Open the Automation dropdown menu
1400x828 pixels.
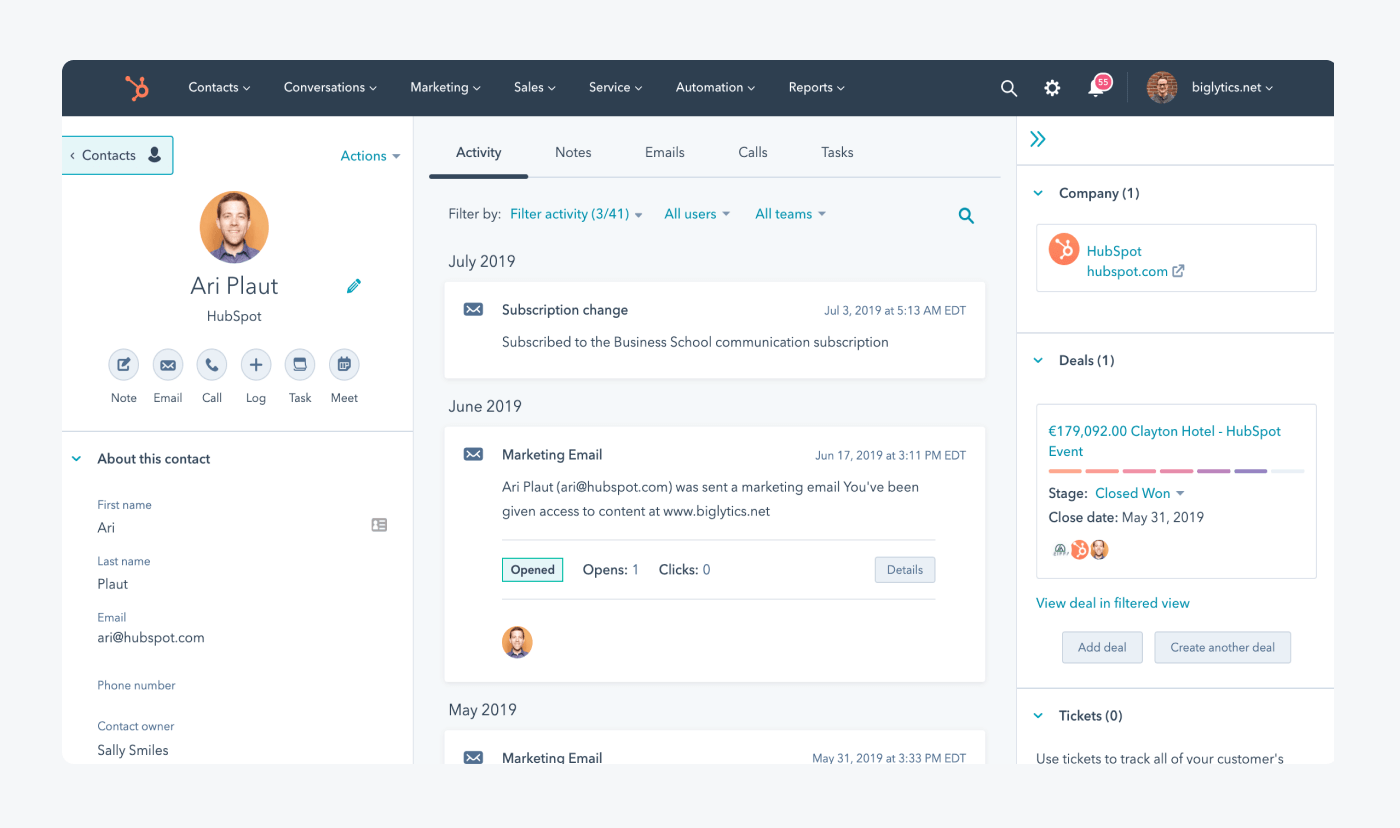click(x=715, y=88)
